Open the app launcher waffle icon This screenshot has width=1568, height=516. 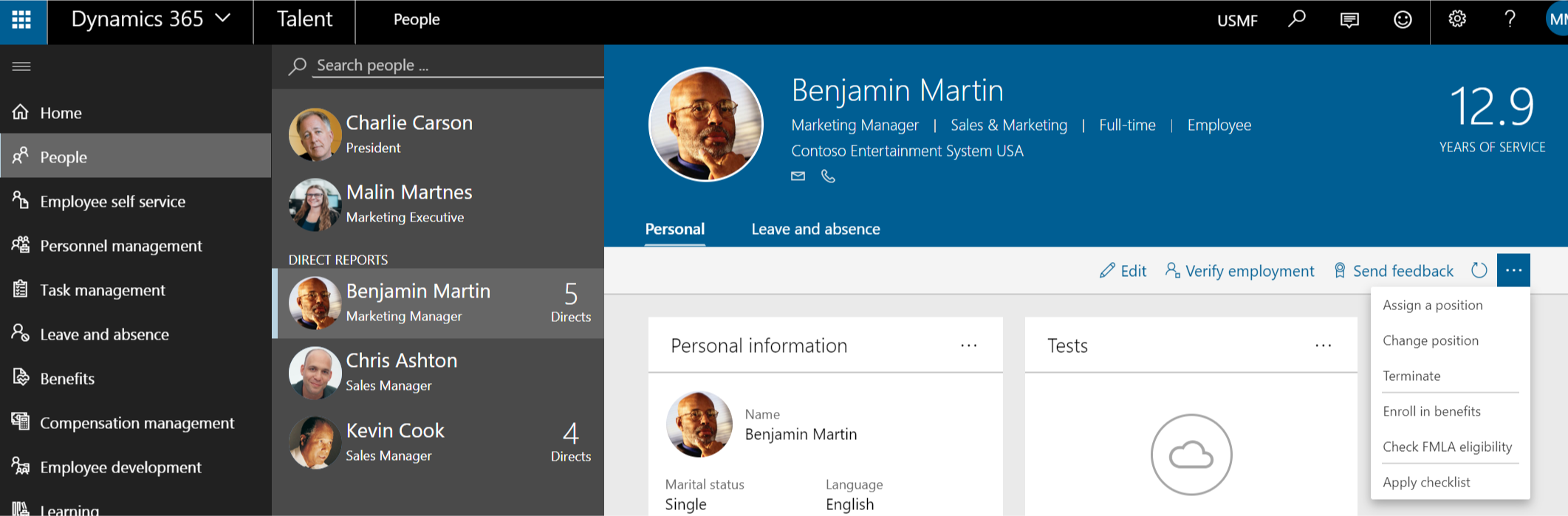22,20
